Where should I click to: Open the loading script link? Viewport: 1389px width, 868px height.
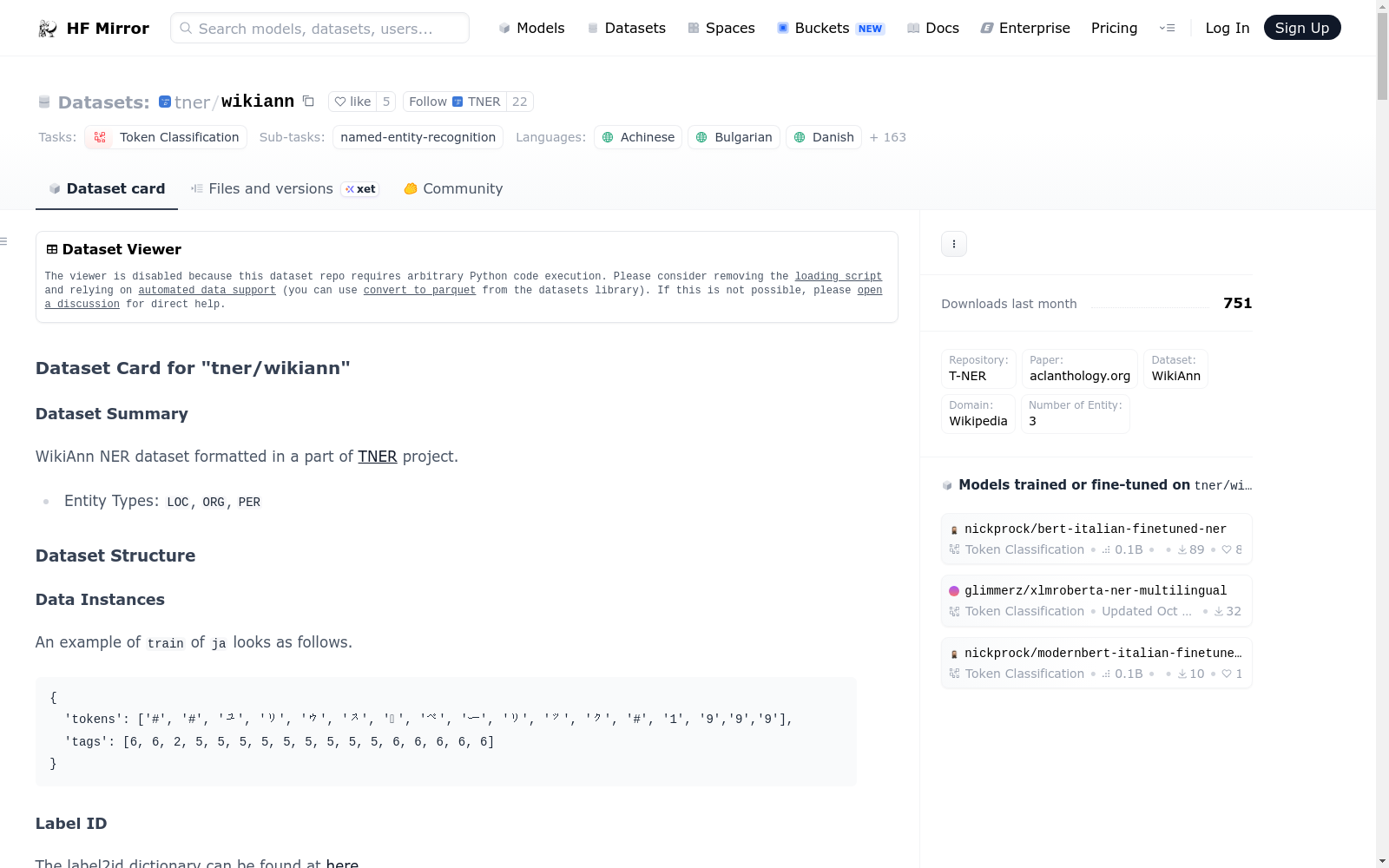(839, 277)
